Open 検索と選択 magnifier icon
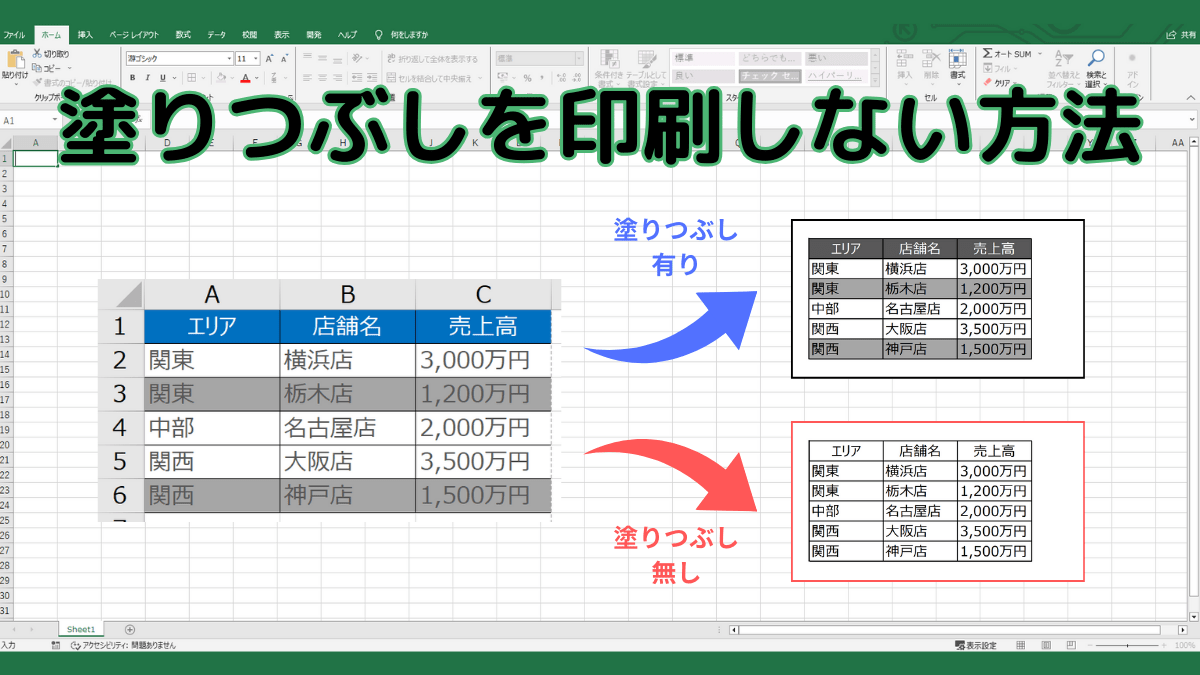 tap(1096, 59)
